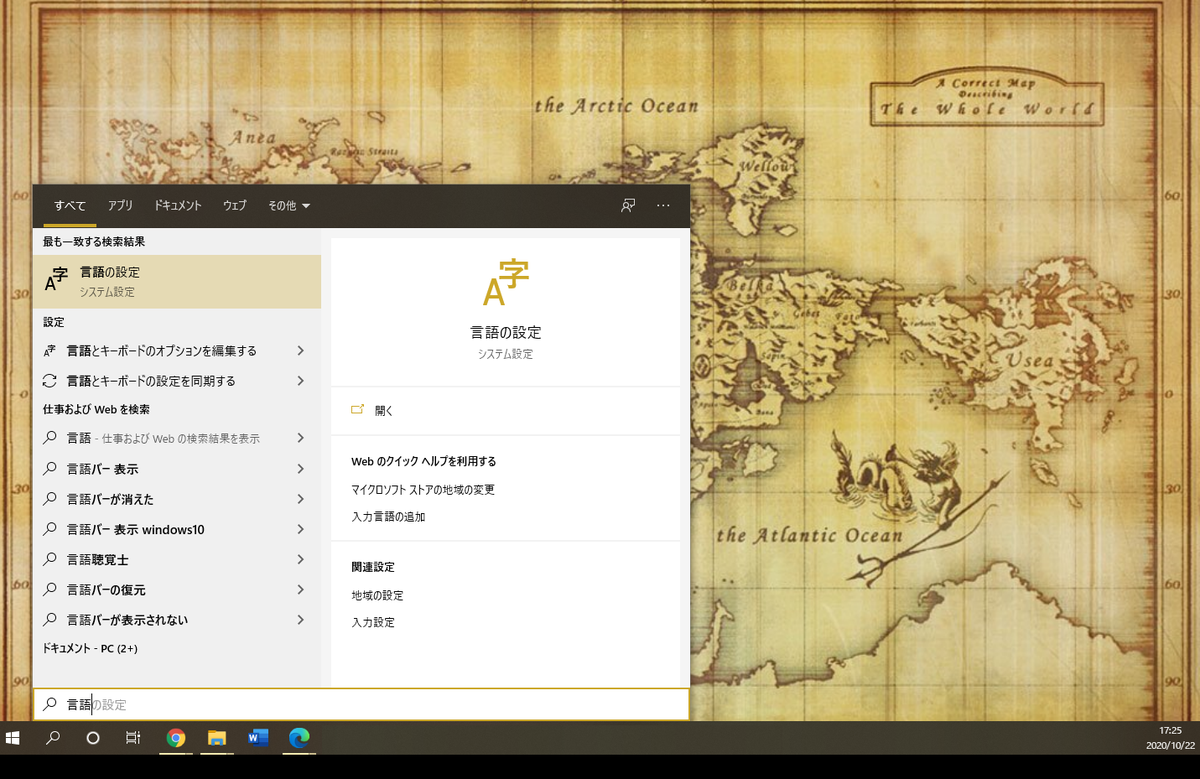Viewport: 1200px width, 779px height.
Task: Open Google Chrome from the taskbar
Action: click(177, 740)
